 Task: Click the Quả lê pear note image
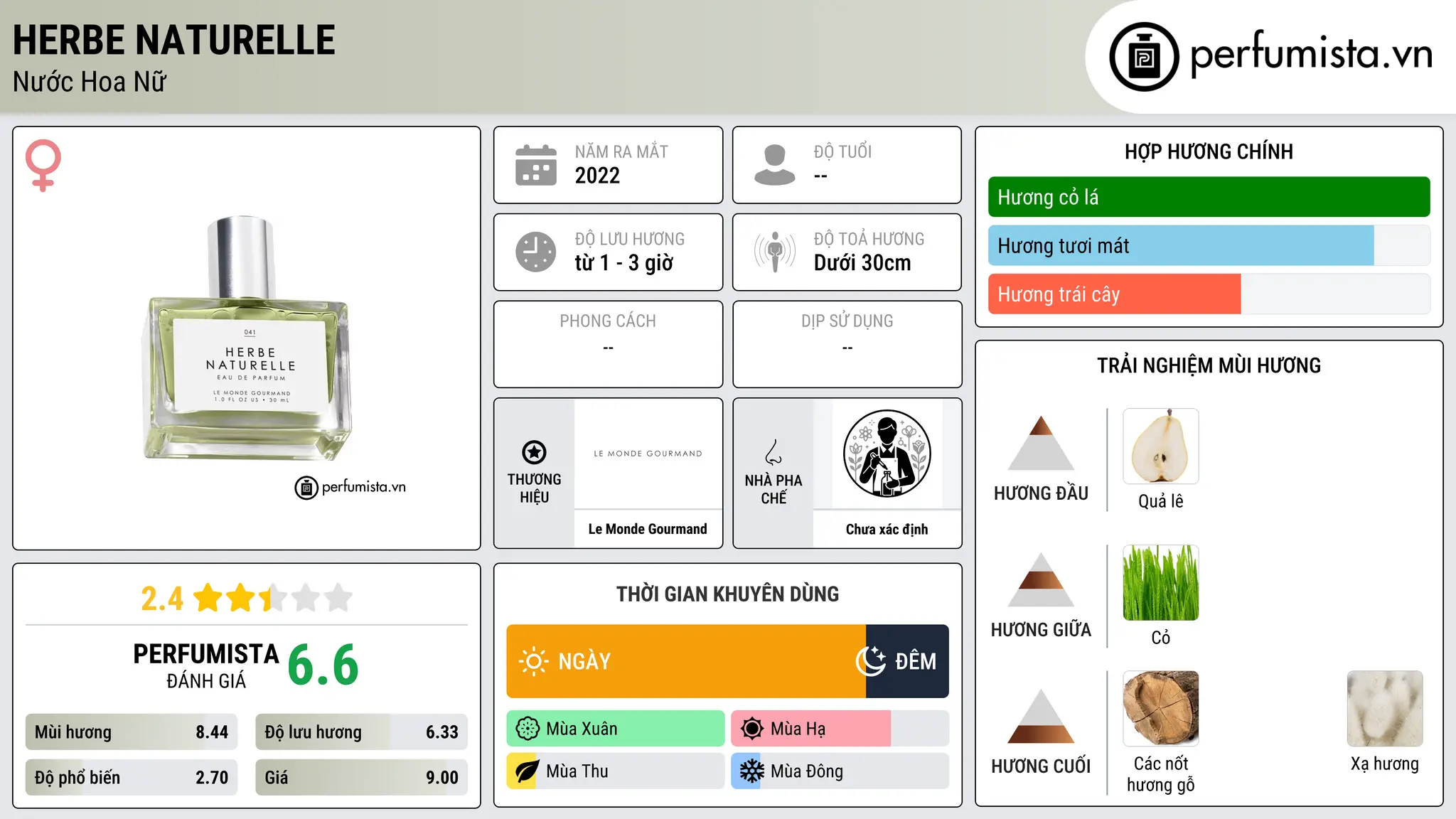click(1161, 446)
